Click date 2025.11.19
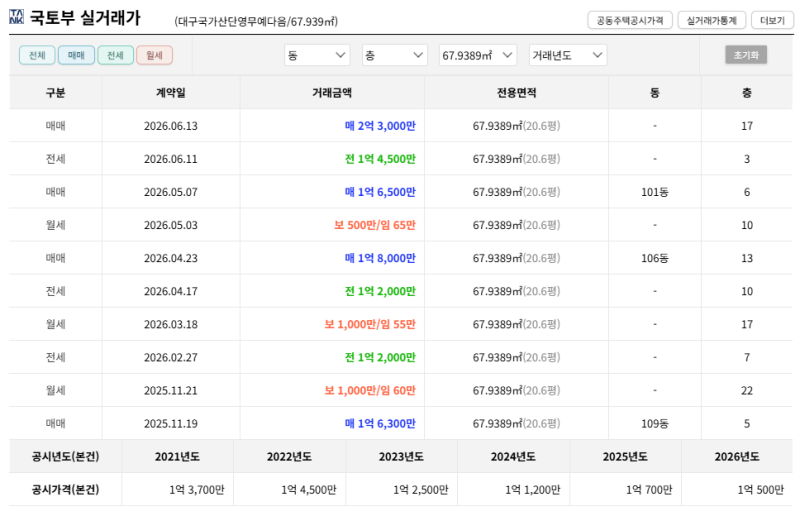 coord(171,424)
